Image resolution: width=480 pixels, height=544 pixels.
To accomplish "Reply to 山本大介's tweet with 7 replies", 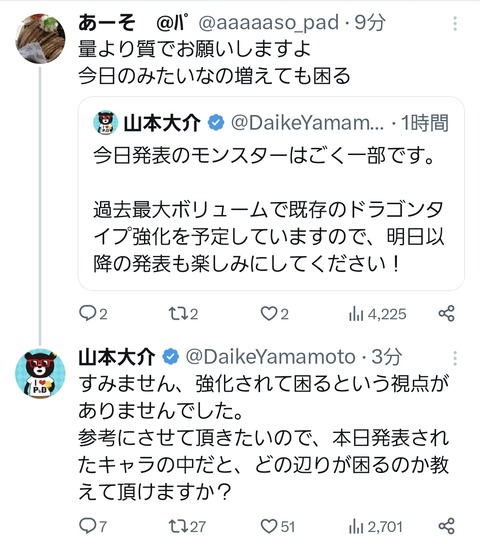I will [93, 526].
